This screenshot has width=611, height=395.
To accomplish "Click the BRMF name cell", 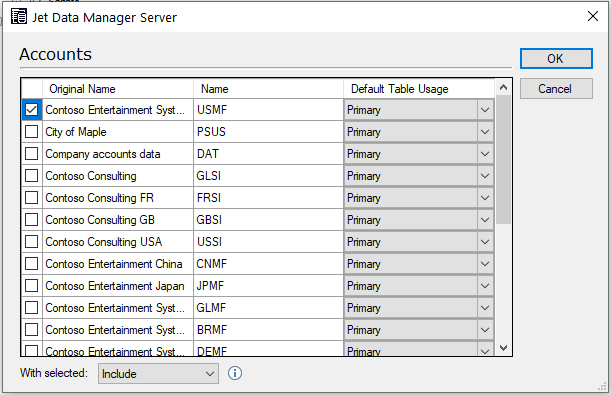I will tap(268, 330).
